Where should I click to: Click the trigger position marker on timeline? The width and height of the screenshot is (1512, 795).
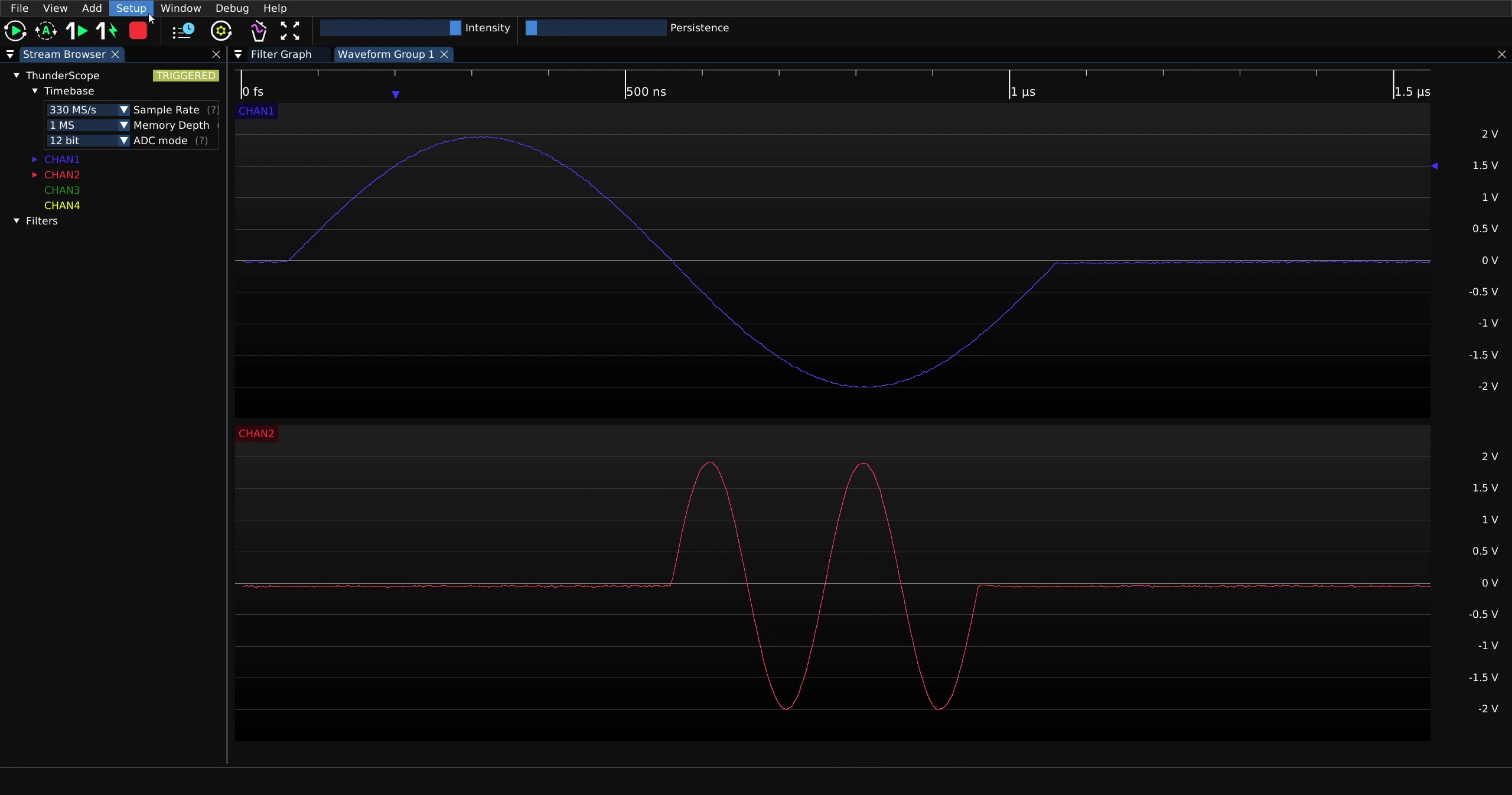pyautogui.click(x=396, y=95)
